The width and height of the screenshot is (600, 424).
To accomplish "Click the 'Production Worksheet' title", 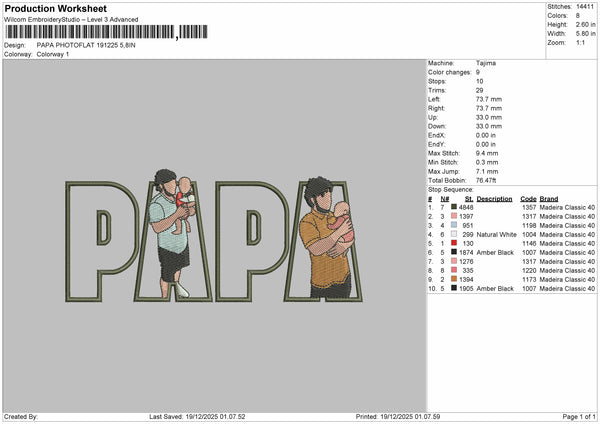I will point(56,8).
